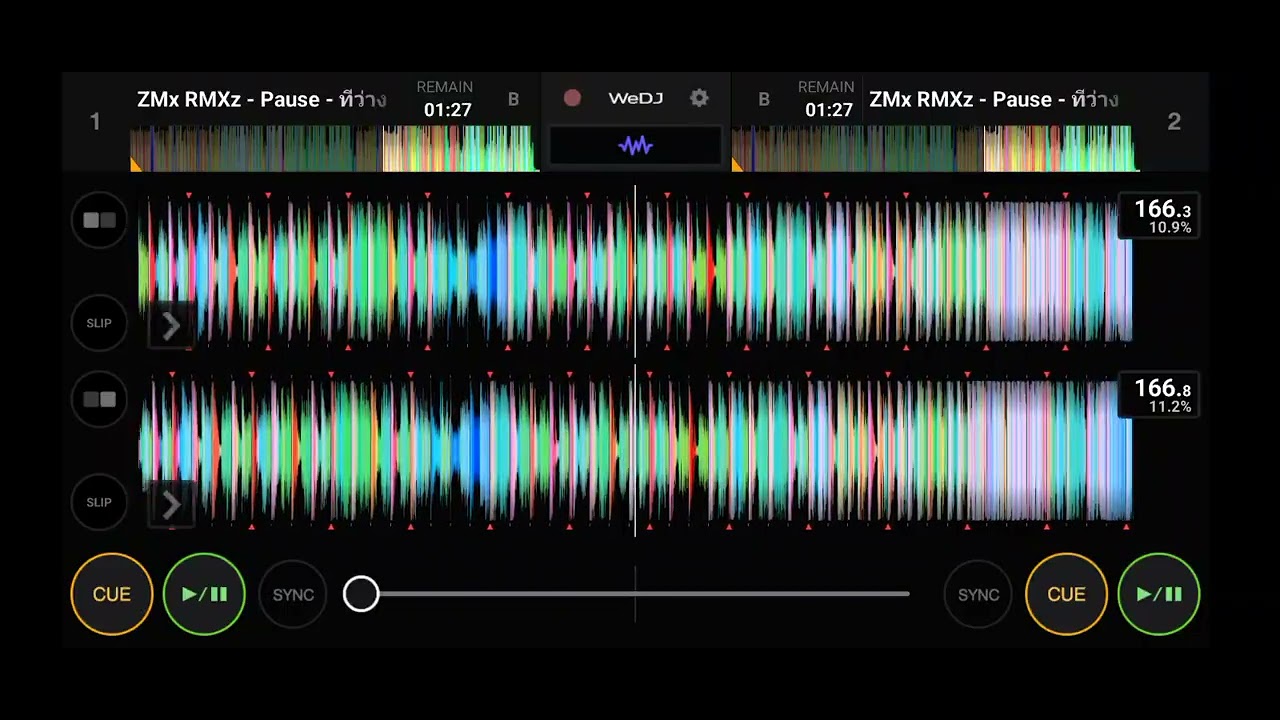Click the crossfader handle
Image resolution: width=1280 pixels, height=720 pixels.
pos(361,594)
